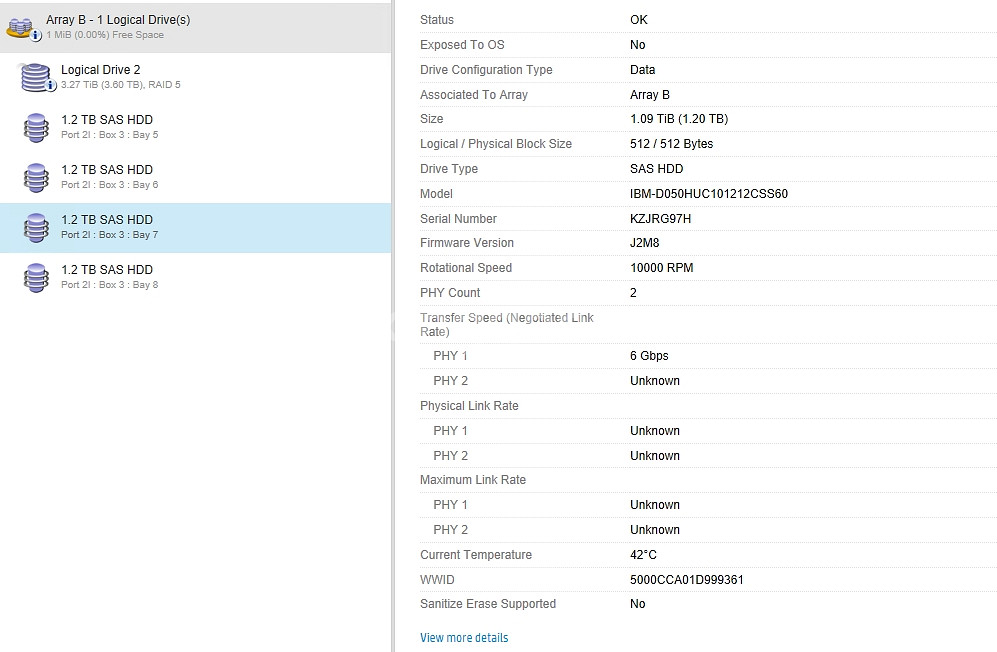This screenshot has height=652, width=997.
Task: Click the Bay 7 drive icon
Action: pyautogui.click(x=36, y=228)
